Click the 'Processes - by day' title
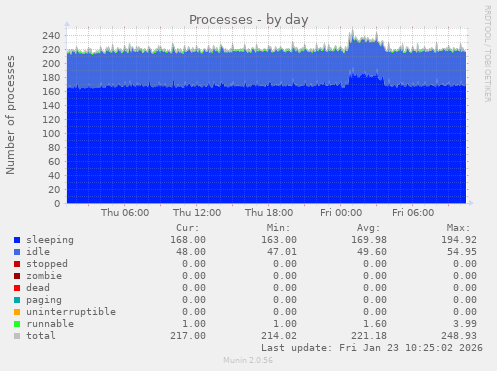 point(249,20)
